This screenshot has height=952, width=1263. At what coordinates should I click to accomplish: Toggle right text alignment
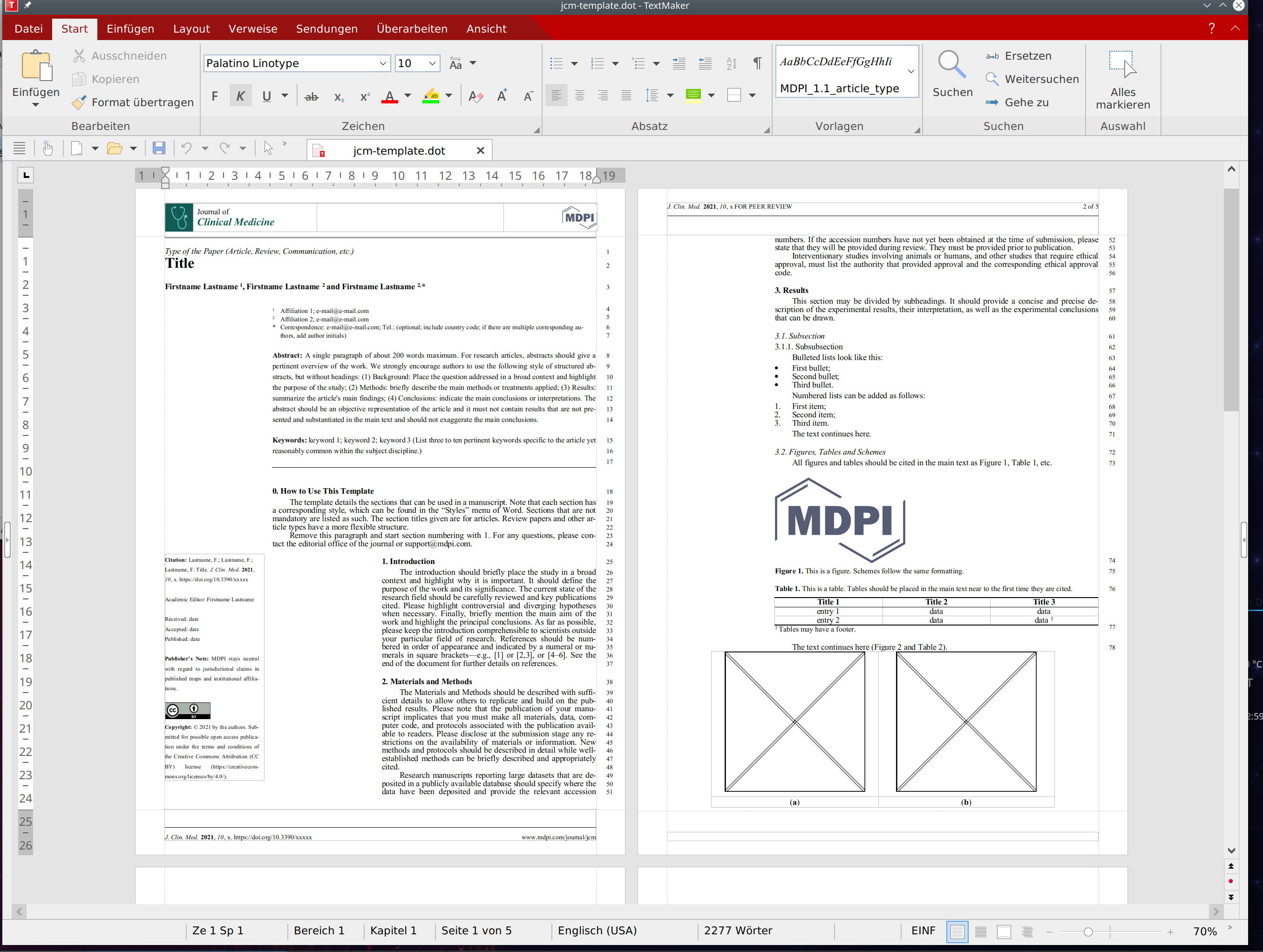click(x=603, y=95)
